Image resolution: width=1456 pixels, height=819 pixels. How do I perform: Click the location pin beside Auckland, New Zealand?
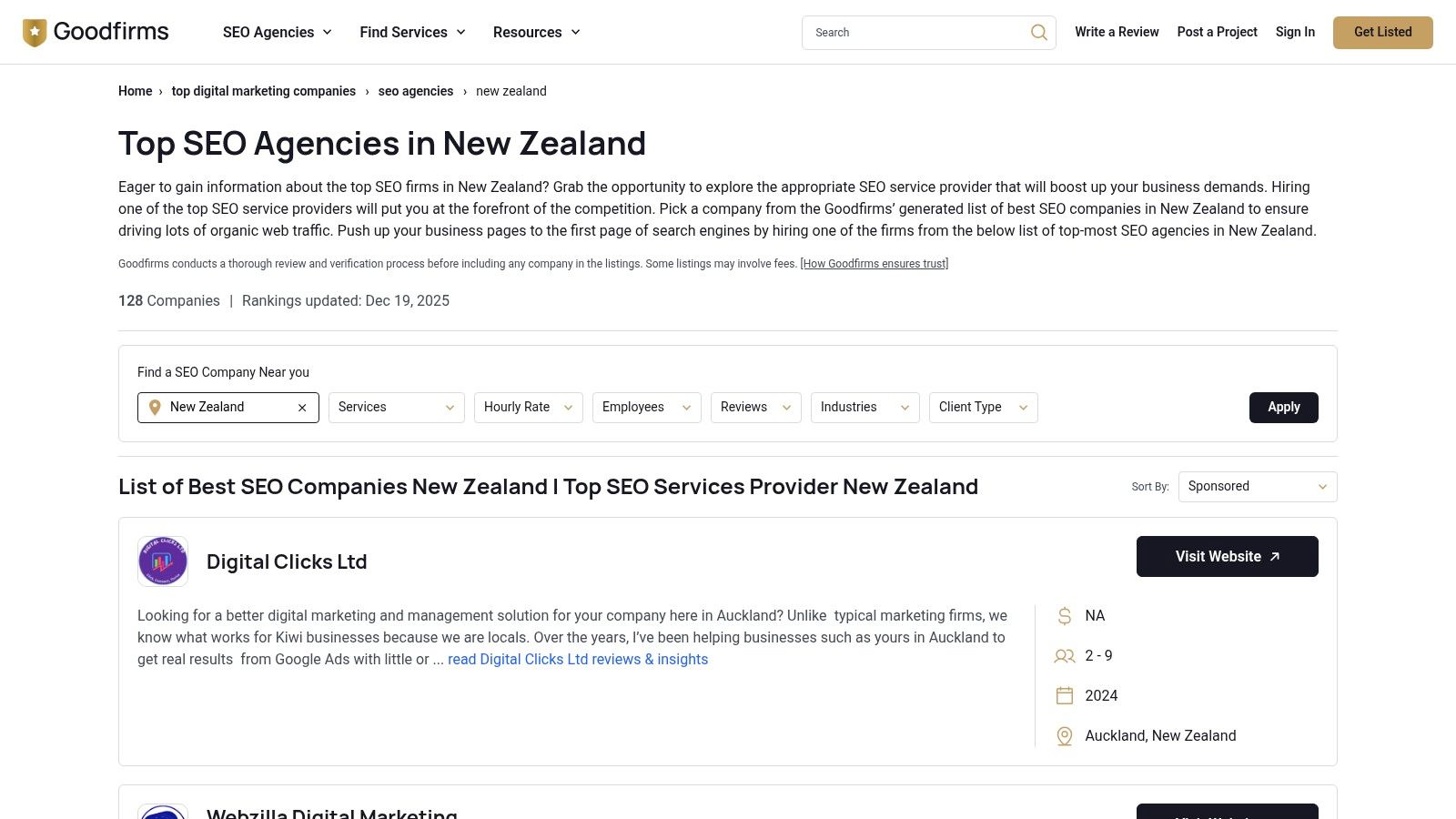(x=1064, y=735)
